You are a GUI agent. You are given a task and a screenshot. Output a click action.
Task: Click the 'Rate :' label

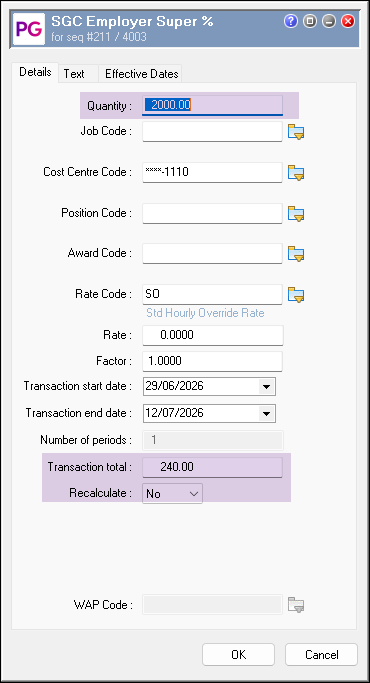(x=118, y=335)
